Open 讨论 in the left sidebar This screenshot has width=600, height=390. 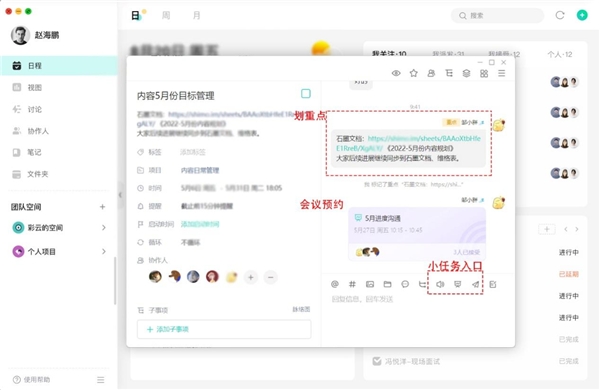tap(34, 109)
